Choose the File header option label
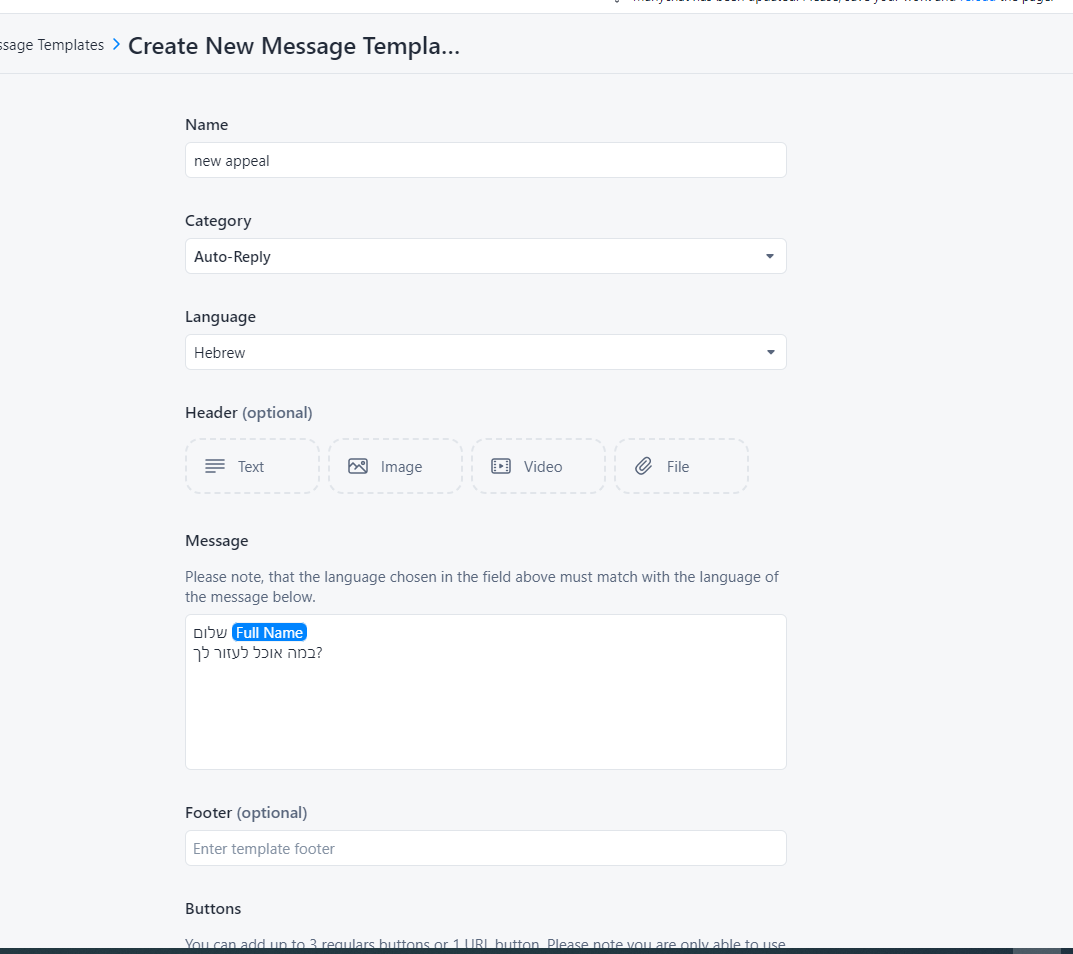Image resolution: width=1073 pixels, height=954 pixels. (678, 467)
